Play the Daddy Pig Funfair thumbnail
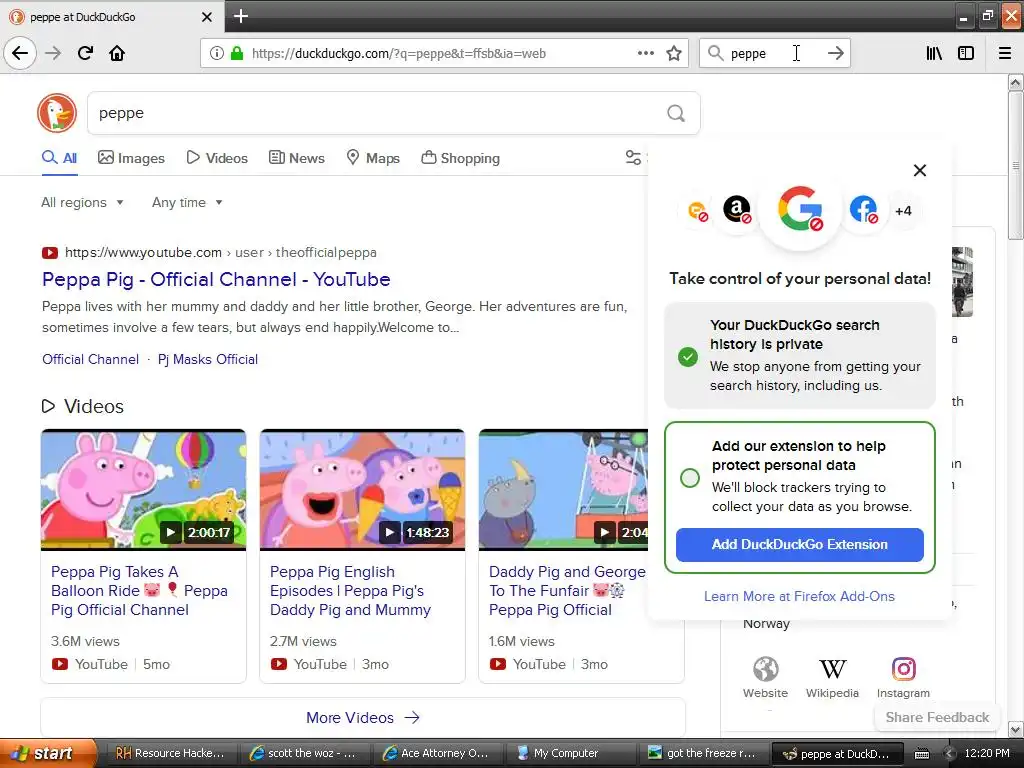The image size is (1024, 768). 564,489
